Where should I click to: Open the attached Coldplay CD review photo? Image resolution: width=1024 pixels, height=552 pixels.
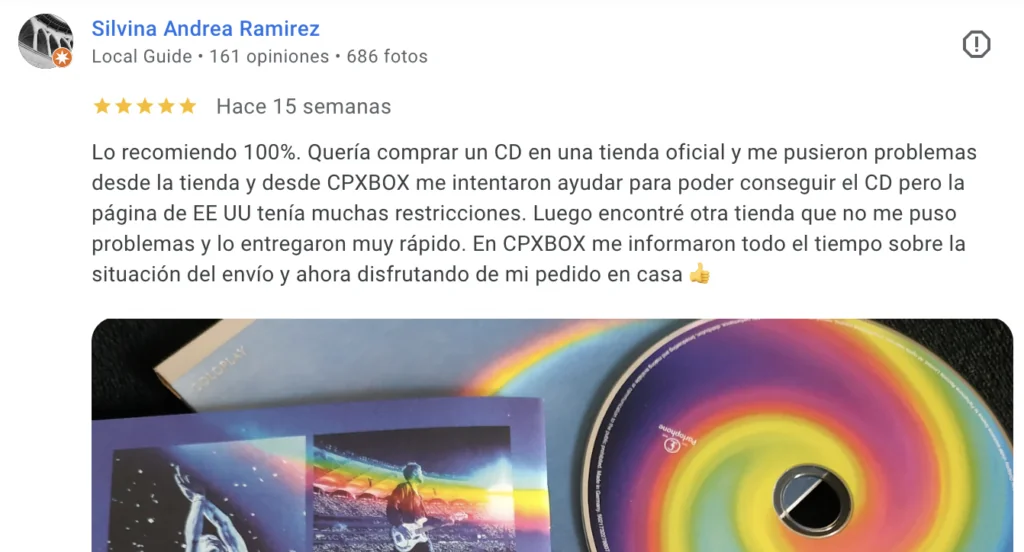pyautogui.click(x=552, y=435)
